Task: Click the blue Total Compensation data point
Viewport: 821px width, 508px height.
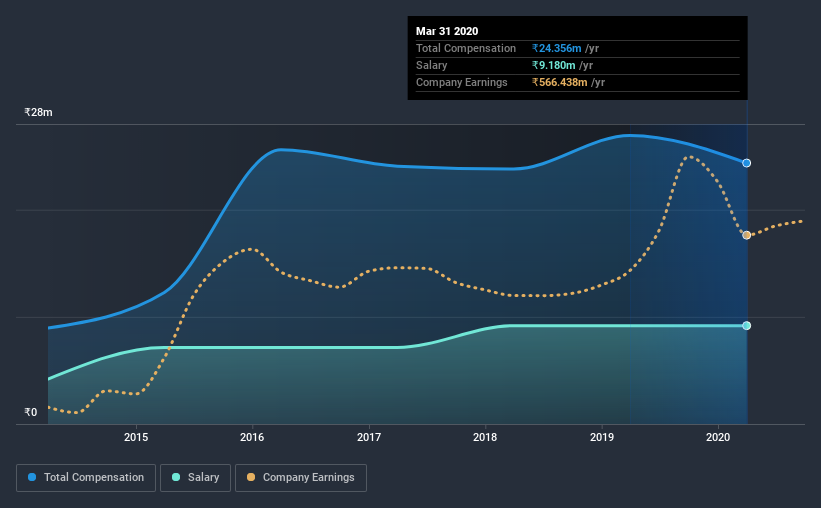Action: (747, 163)
